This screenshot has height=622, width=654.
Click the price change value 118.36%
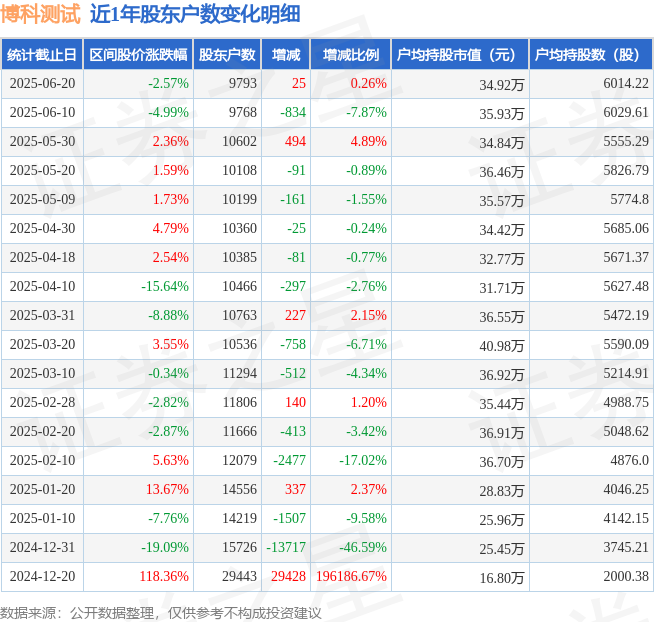164,576
